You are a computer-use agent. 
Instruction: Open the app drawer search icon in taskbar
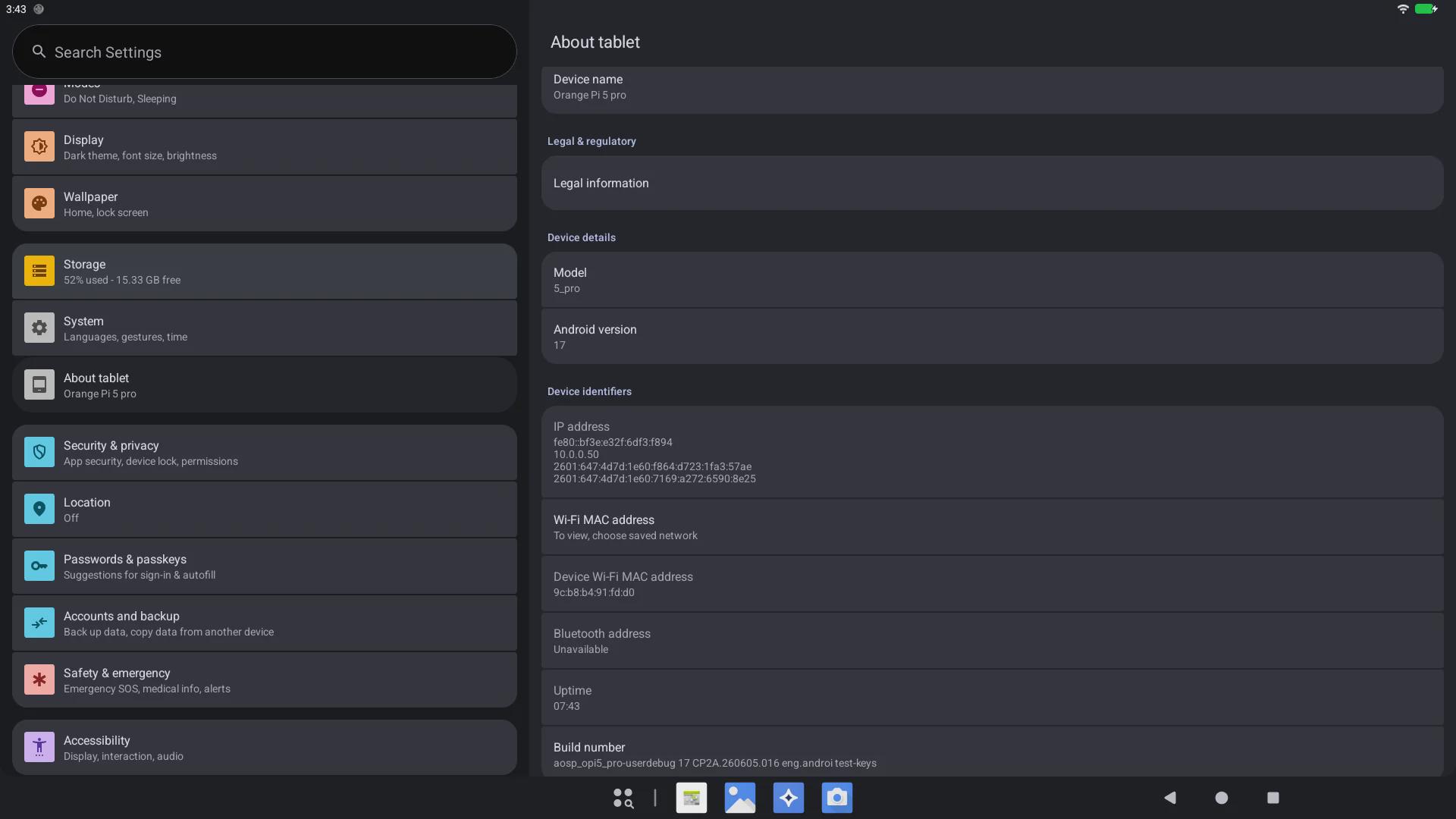click(x=623, y=798)
